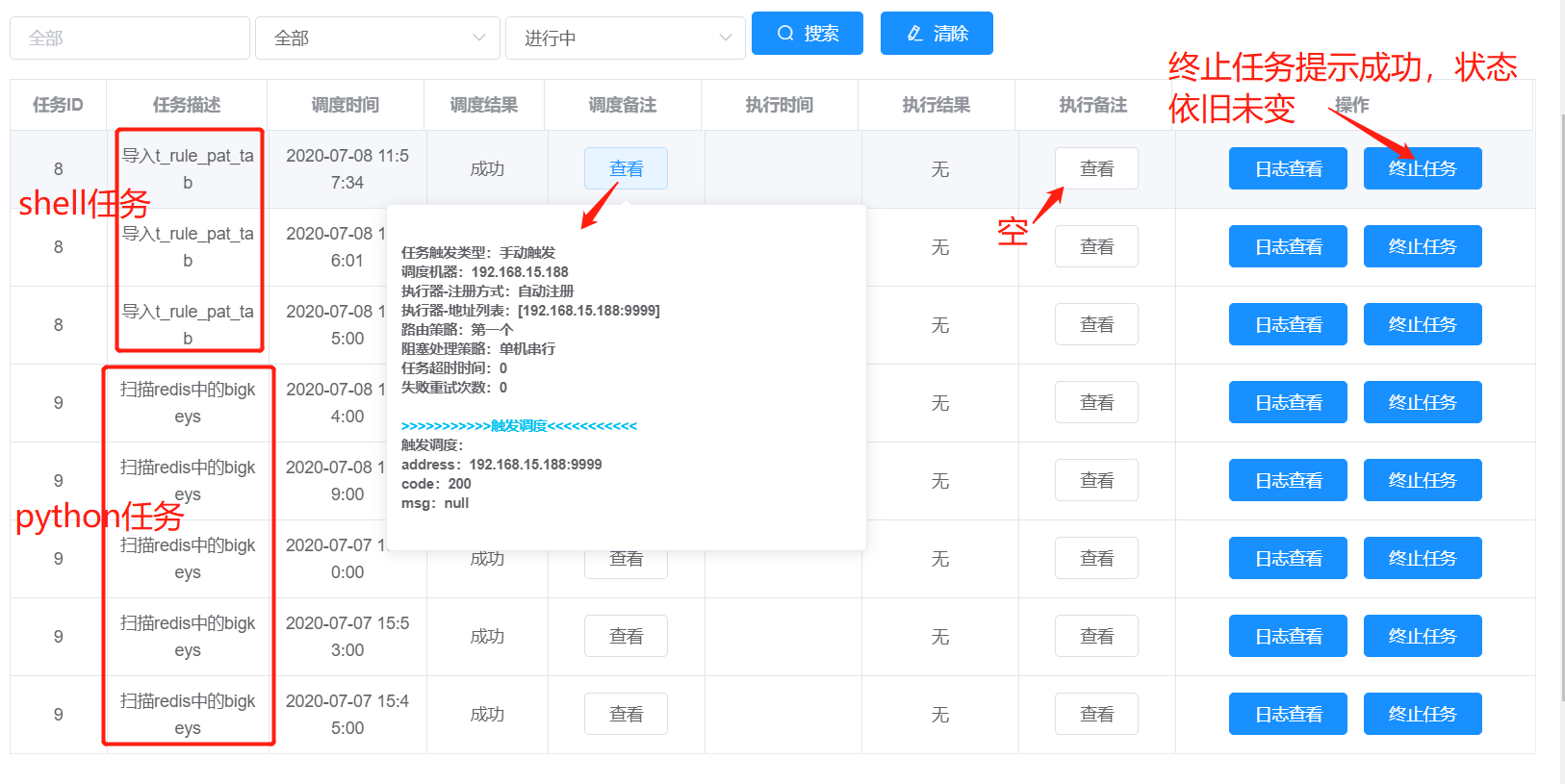1565x784 pixels.
Task: Click the 2020-07-08 11:57:34 time cell
Action: (x=347, y=169)
